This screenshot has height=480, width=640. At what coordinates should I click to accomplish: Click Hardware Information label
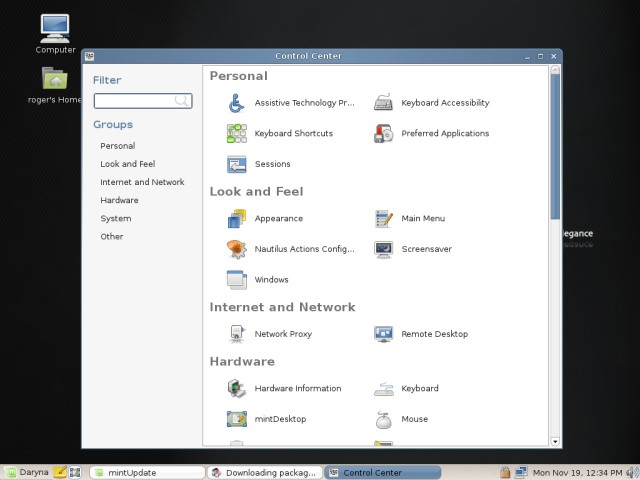[x=298, y=388]
